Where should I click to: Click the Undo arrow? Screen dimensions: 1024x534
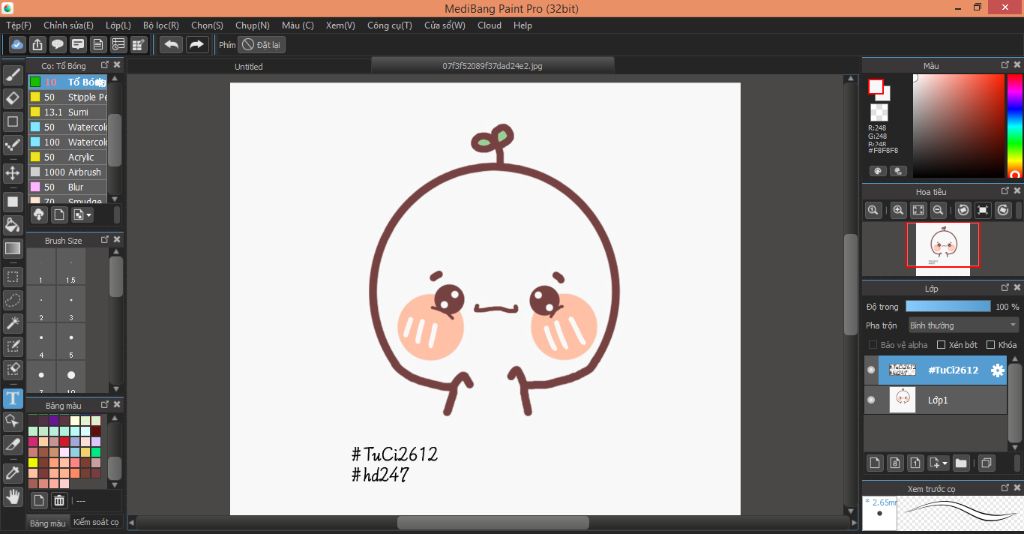(x=171, y=44)
